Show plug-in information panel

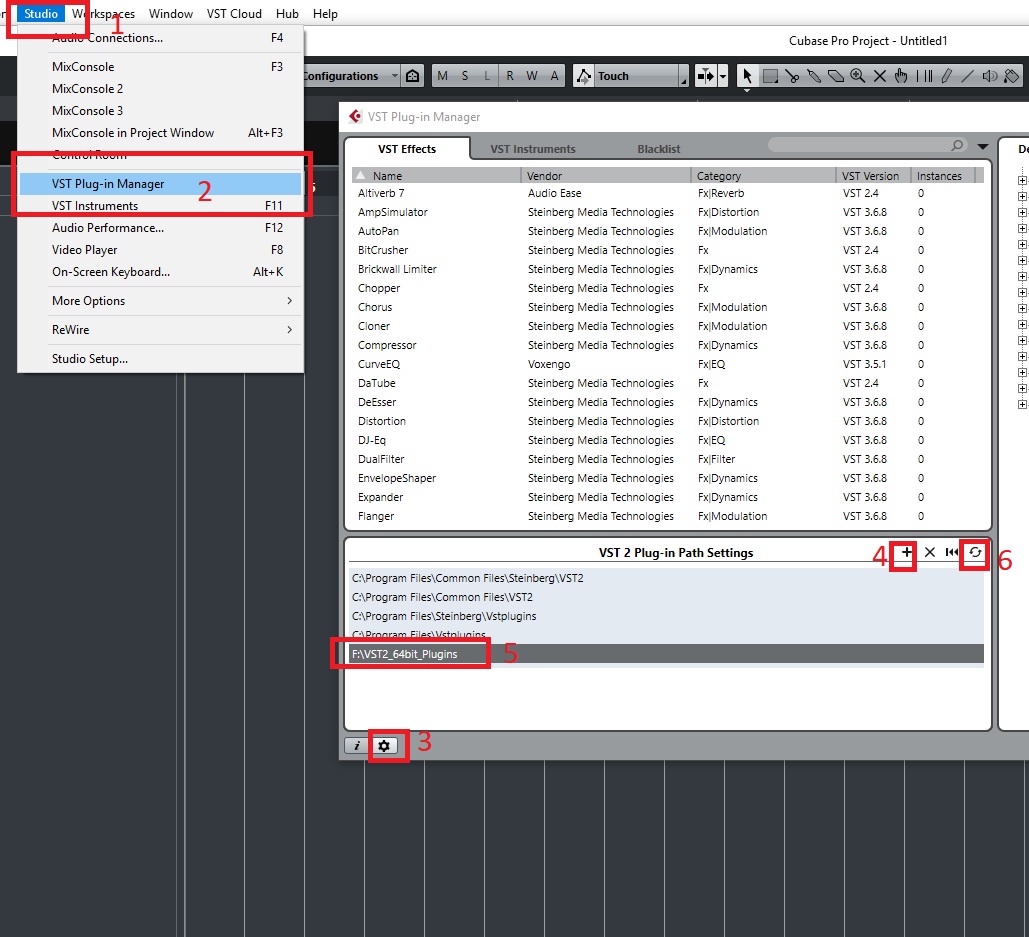point(356,746)
